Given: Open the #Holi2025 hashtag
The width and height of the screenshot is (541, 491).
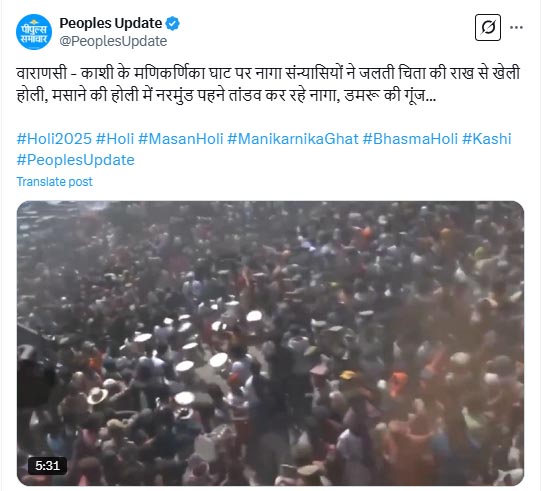Looking at the screenshot, I should tap(54, 139).
